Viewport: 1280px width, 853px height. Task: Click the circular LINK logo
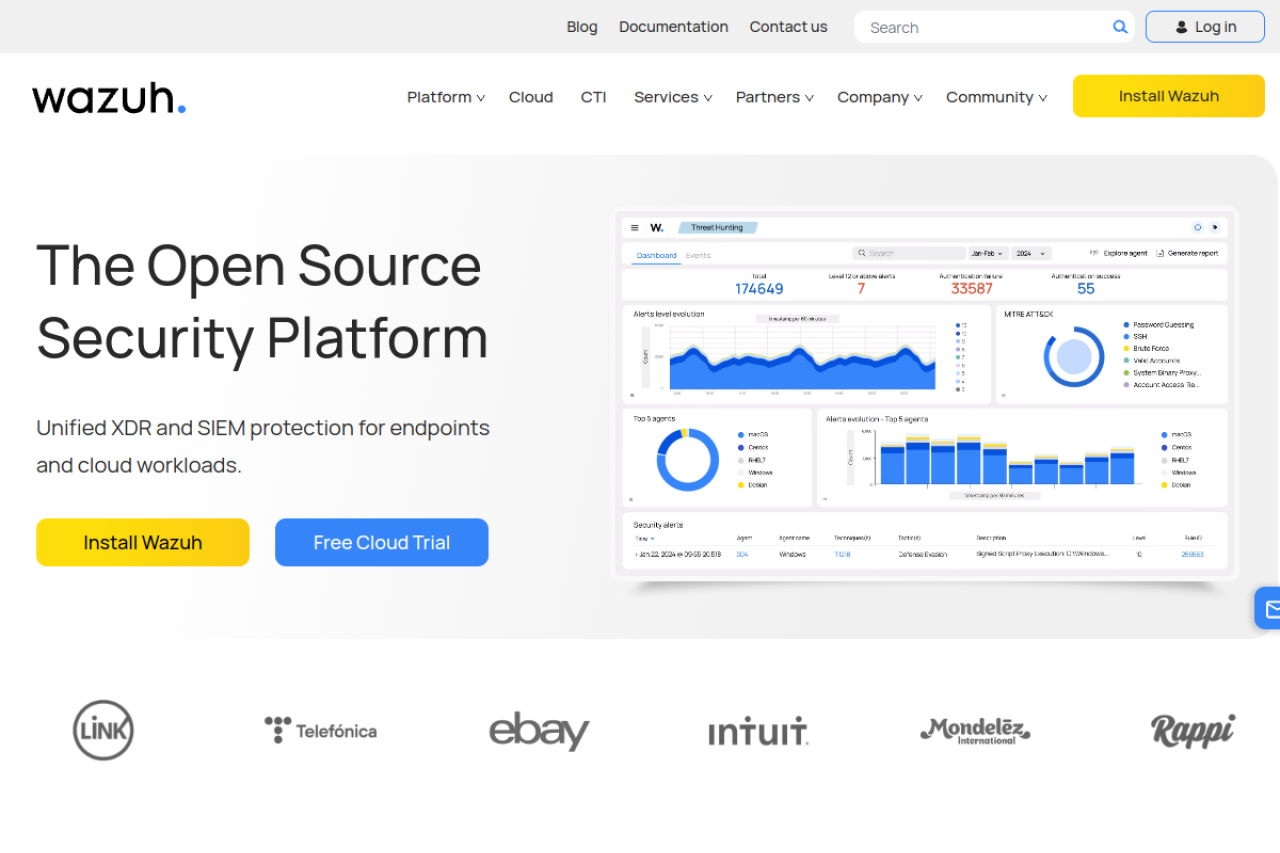tap(103, 730)
